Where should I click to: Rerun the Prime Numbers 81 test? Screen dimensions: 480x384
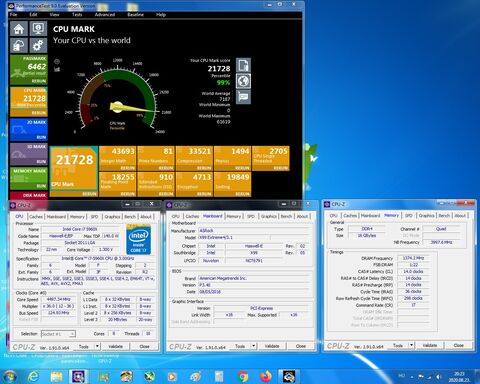click(166, 168)
